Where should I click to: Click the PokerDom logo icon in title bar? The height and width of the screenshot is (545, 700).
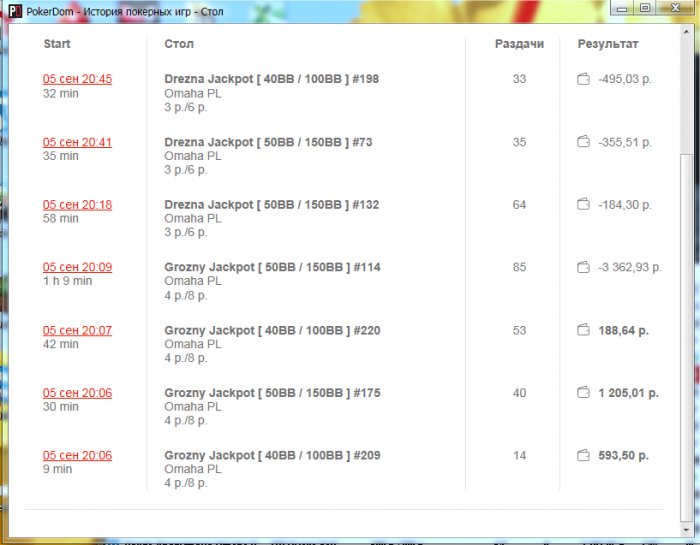tap(15, 11)
